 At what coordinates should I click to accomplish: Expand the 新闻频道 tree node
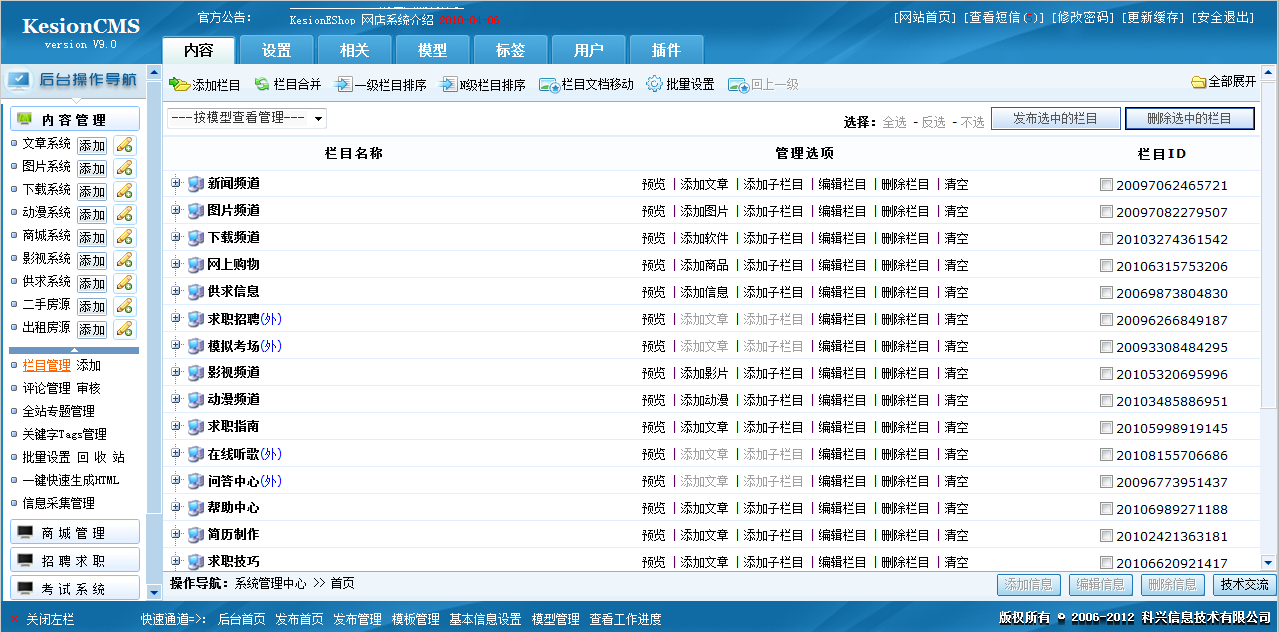coord(176,183)
